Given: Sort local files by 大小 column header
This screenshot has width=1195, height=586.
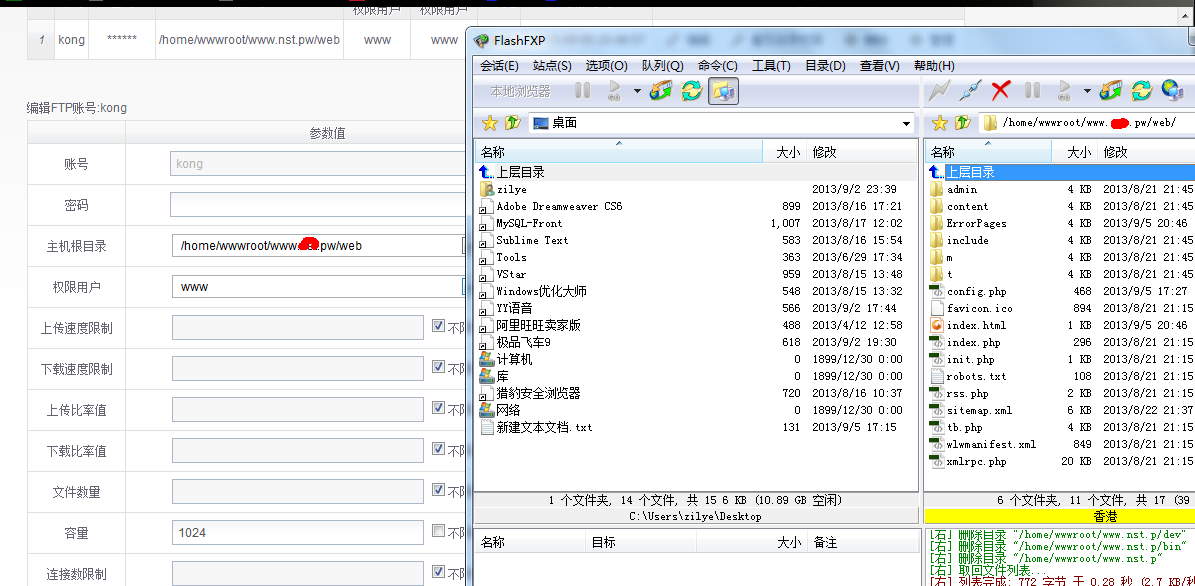Looking at the screenshot, I should (787, 152).
